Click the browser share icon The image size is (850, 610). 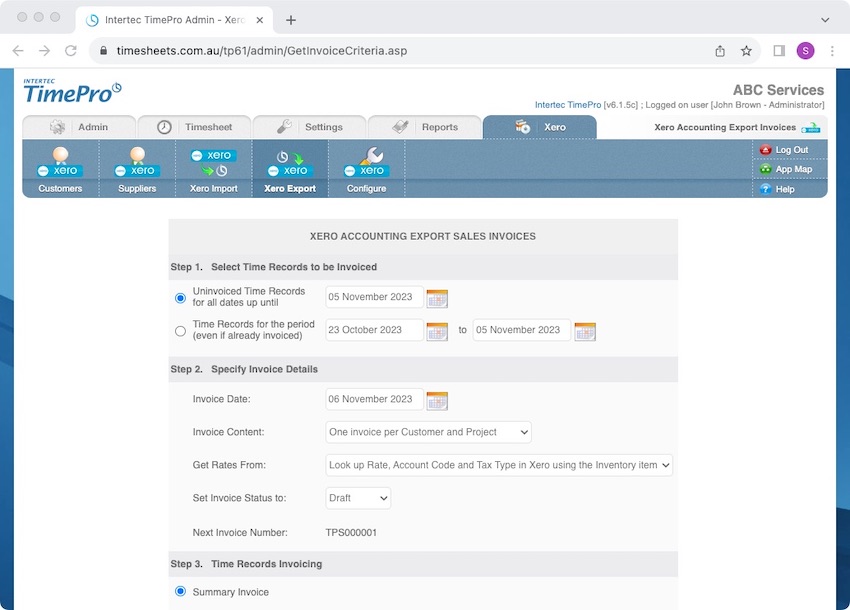pyautogui.click(x=720, y=51)
